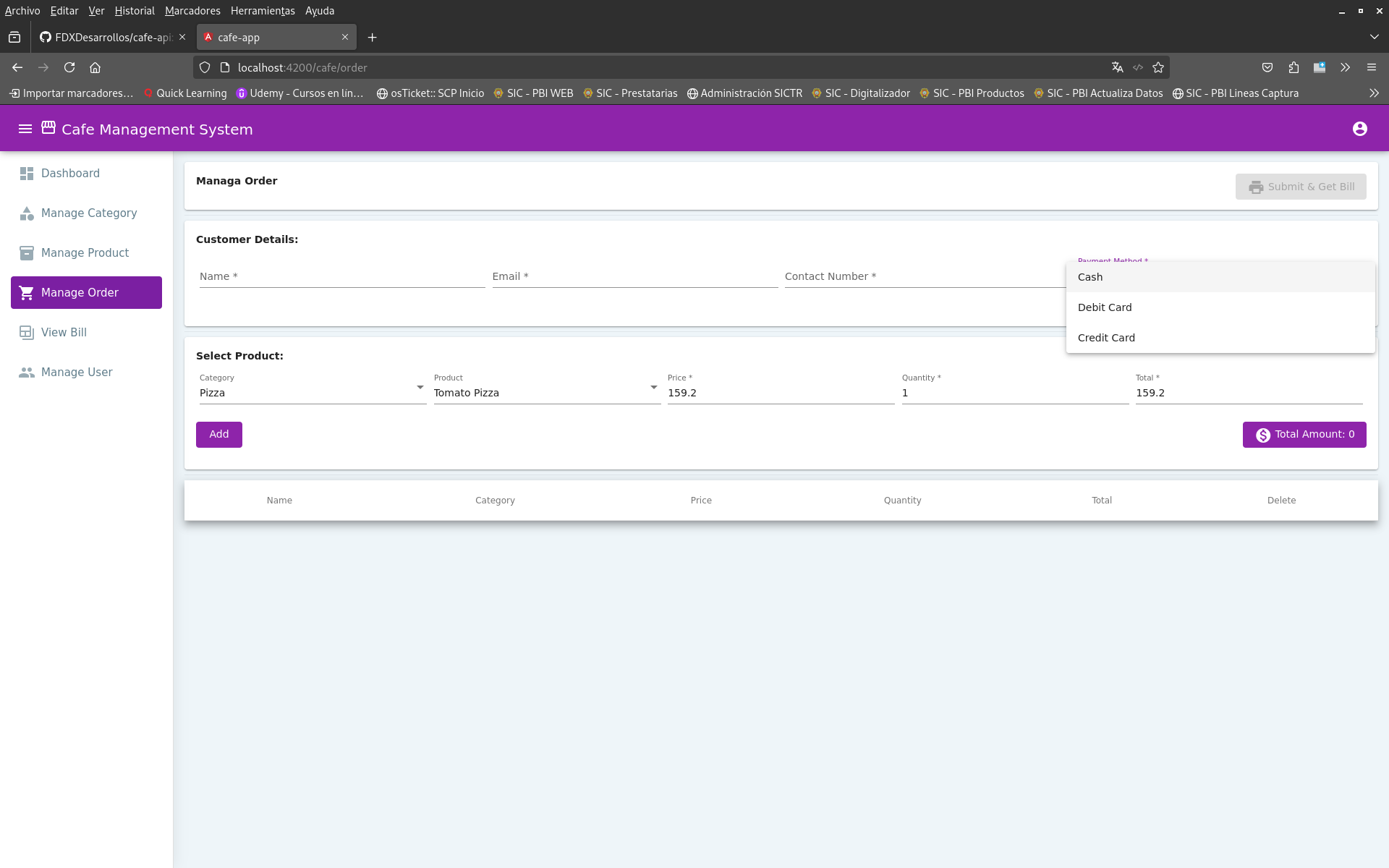The width and height of the screenshot is (1389, 868).
Task: Click the Delete column header
Action: [1281, 501]
